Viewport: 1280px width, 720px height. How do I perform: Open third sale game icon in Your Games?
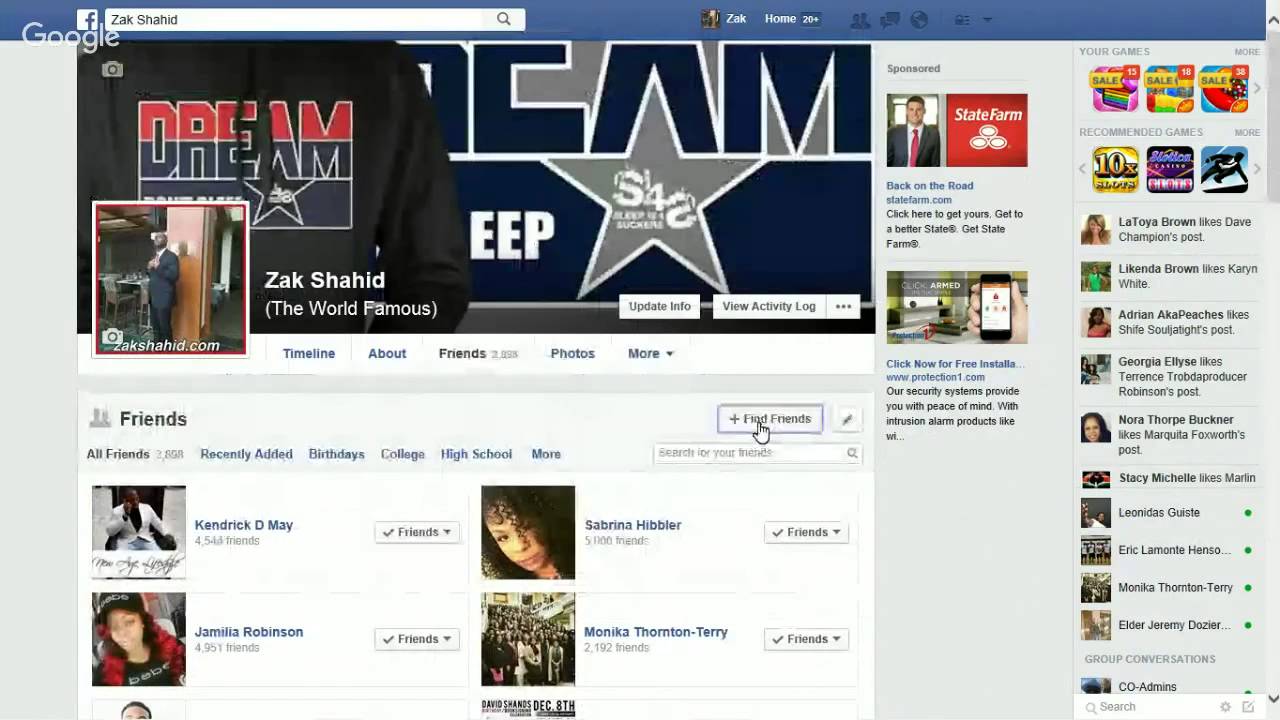click(1224, 89)
